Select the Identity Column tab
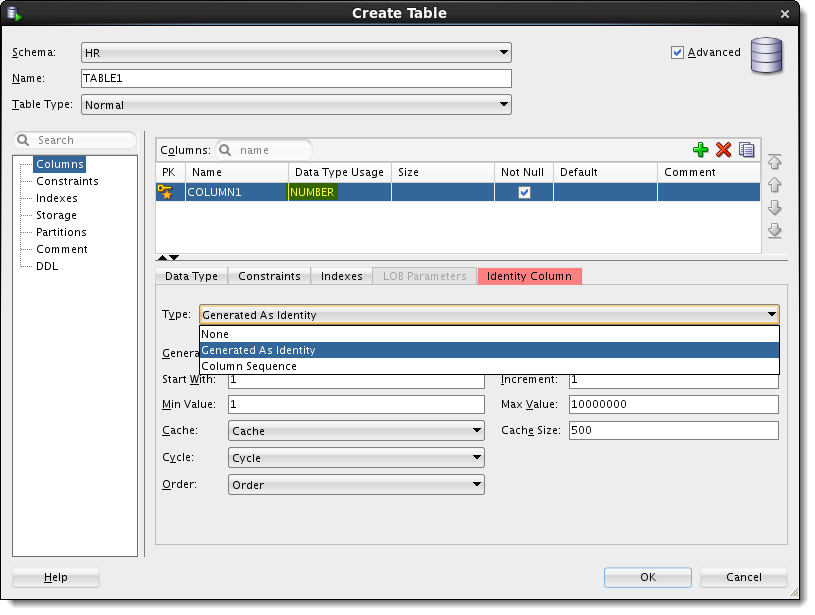Viewport: 815px width, 615px height. (529, 276)
